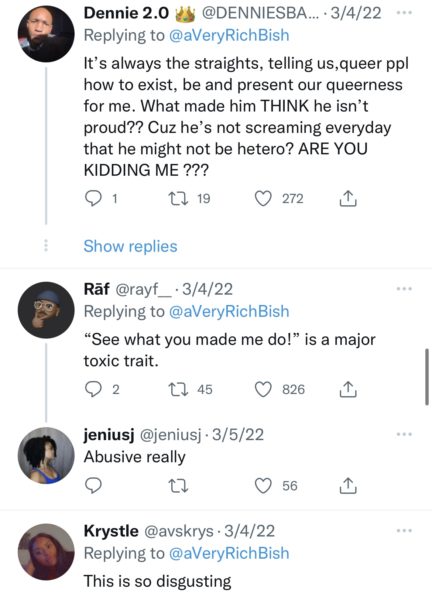Reply to Dennie 2.0's tweet
Viewport: 432px width, 600px height.
(x=93, y=199)
